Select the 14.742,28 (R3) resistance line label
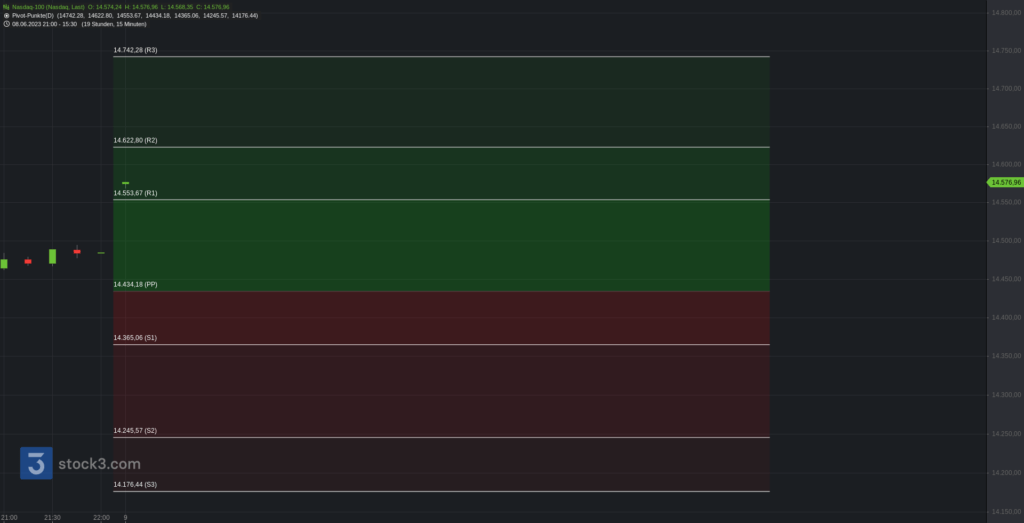The image size is (1024, 523). (135, 50)
